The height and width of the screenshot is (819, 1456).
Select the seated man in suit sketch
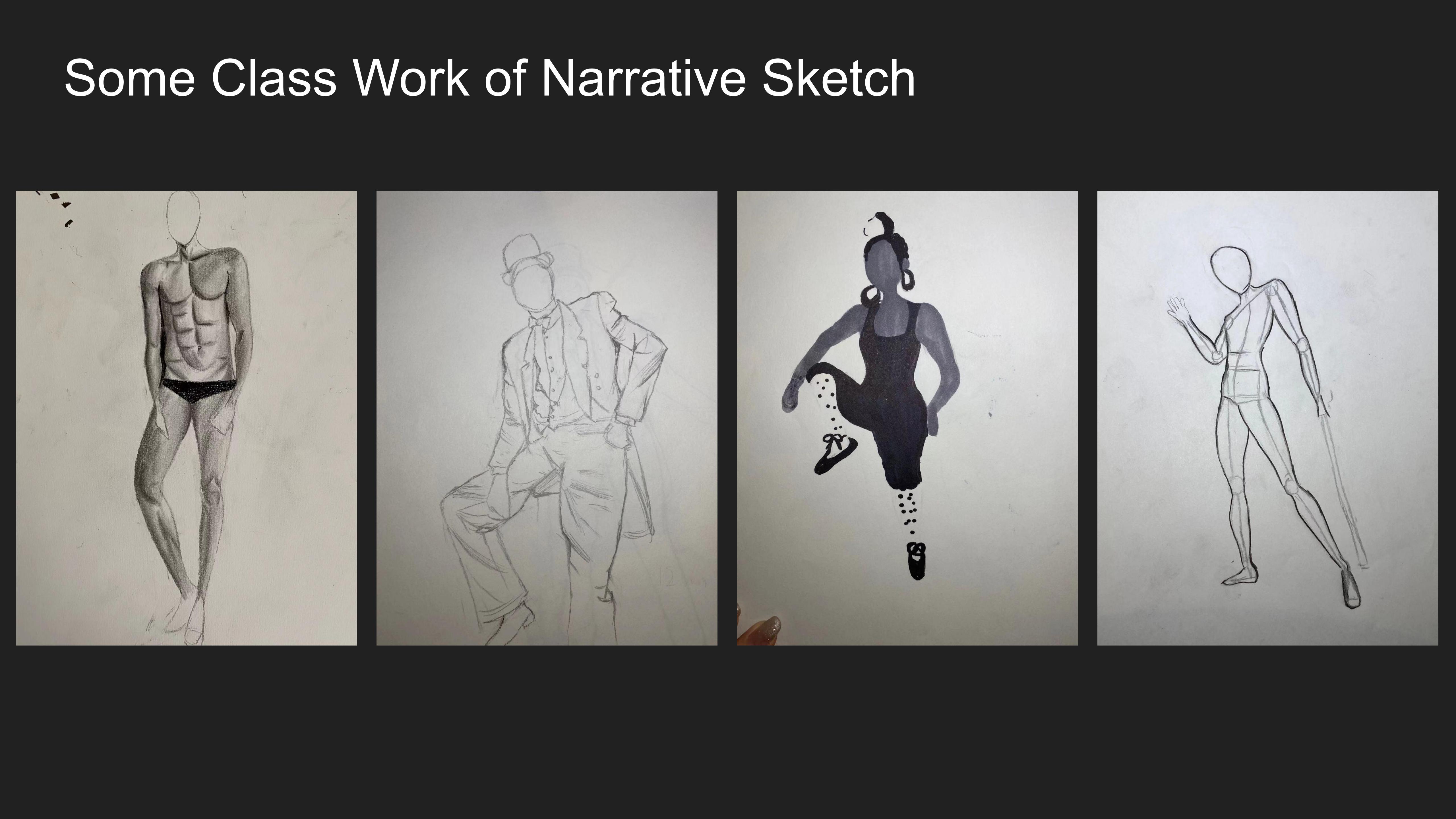tap(547, 418)
